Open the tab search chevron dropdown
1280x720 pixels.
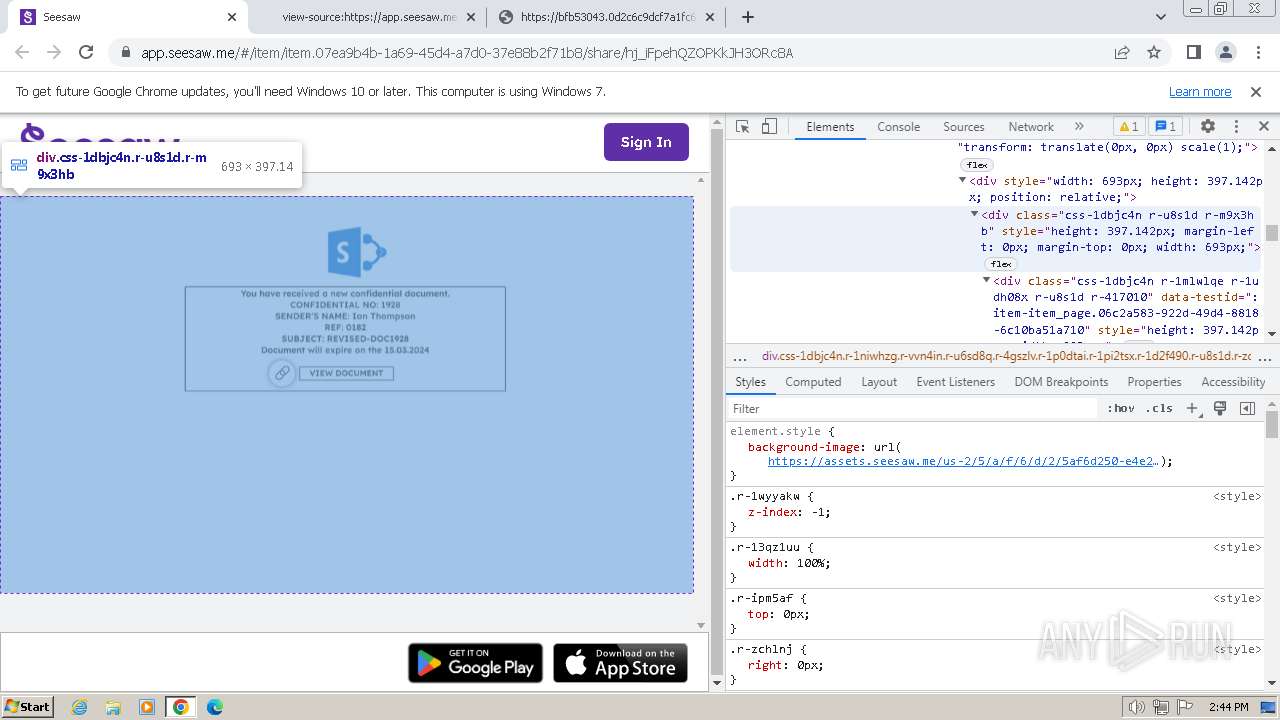(x=1161, y=17)
